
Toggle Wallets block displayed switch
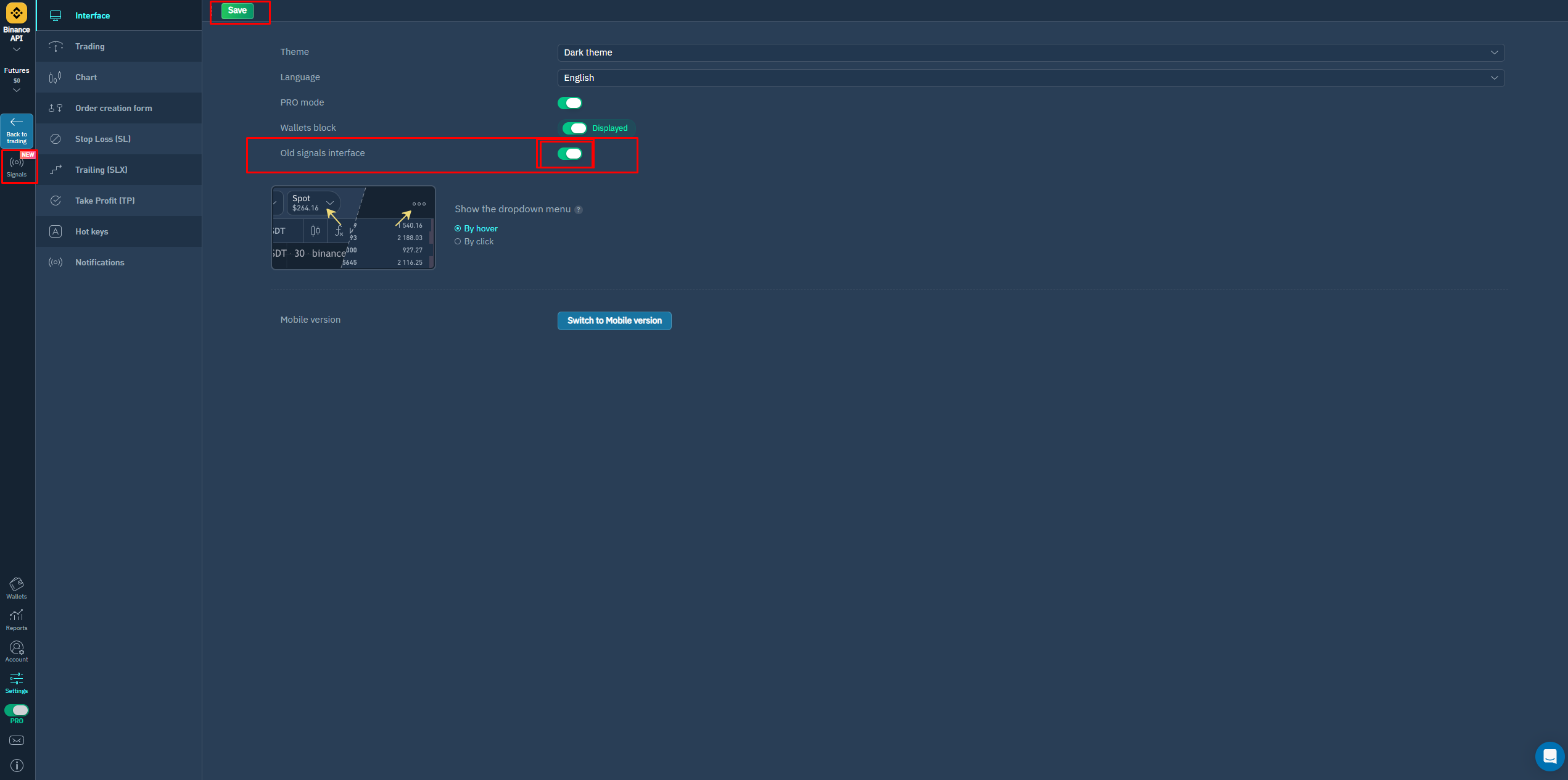tap(574, 128)
